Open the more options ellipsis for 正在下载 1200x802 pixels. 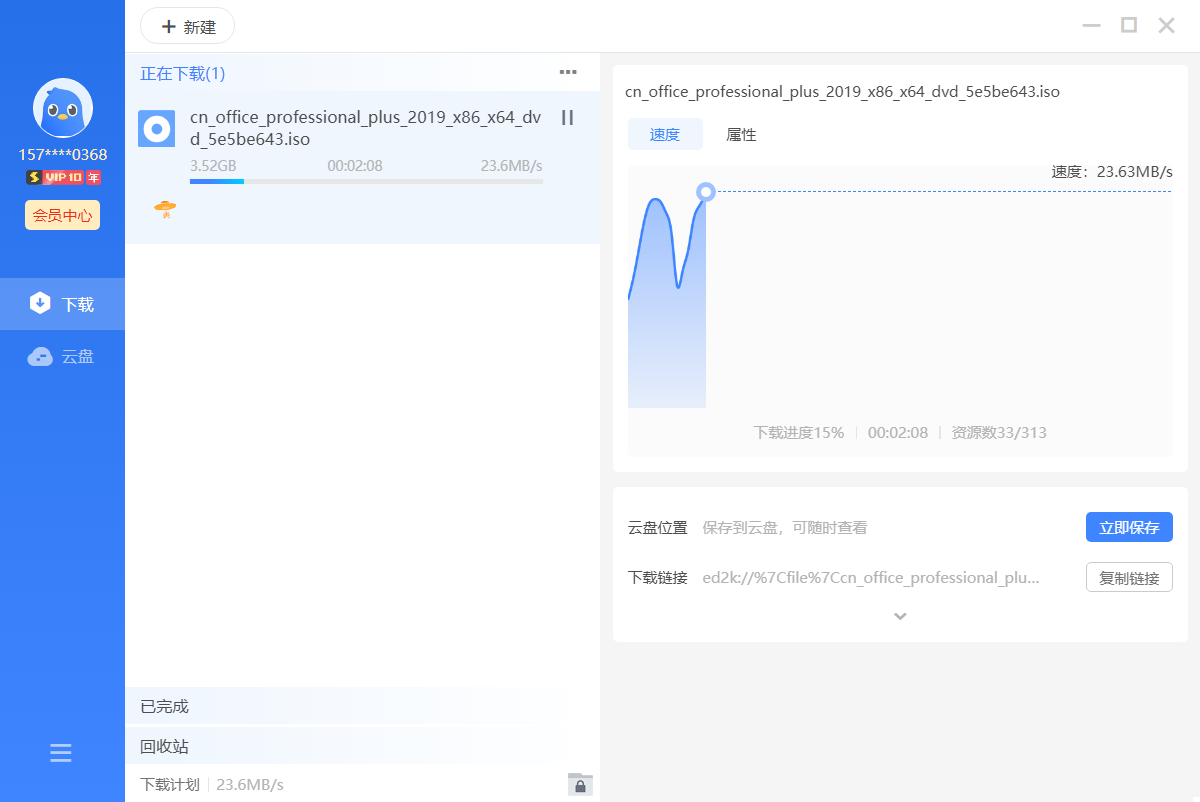click(568, 72)
